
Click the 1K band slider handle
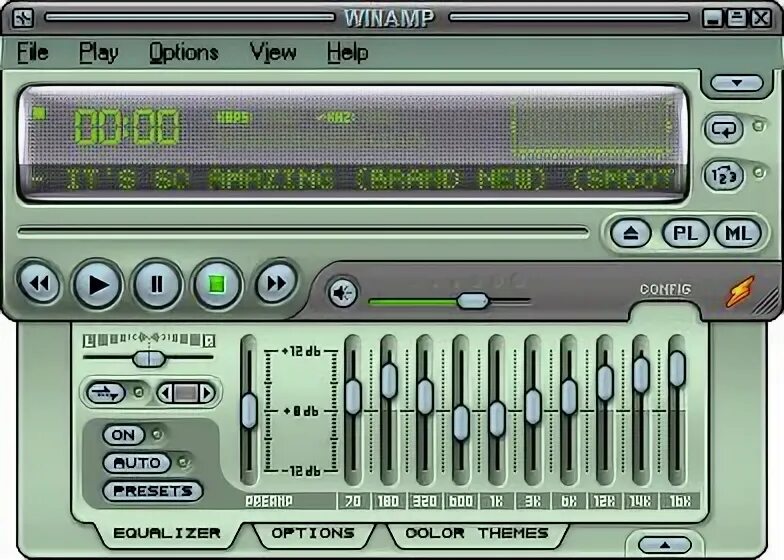(497, 419)
